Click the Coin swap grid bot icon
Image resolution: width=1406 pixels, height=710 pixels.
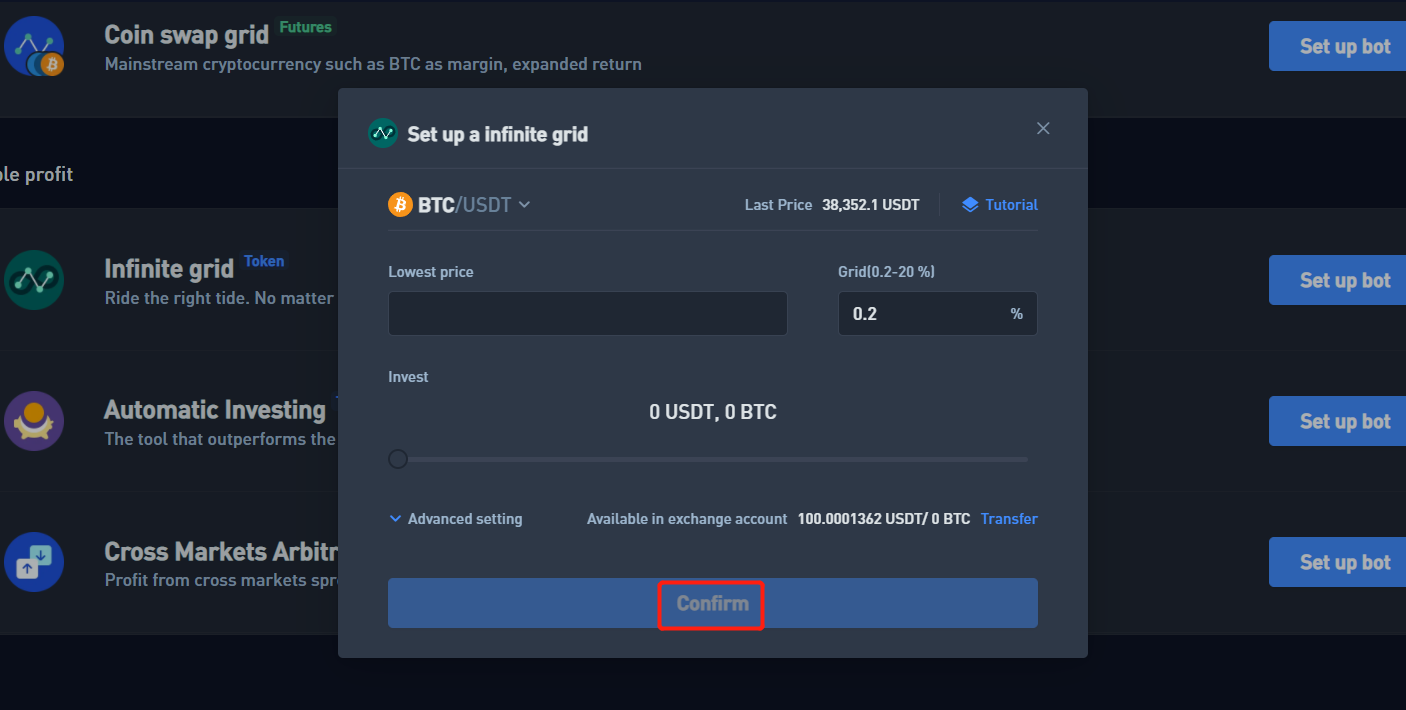34,46
